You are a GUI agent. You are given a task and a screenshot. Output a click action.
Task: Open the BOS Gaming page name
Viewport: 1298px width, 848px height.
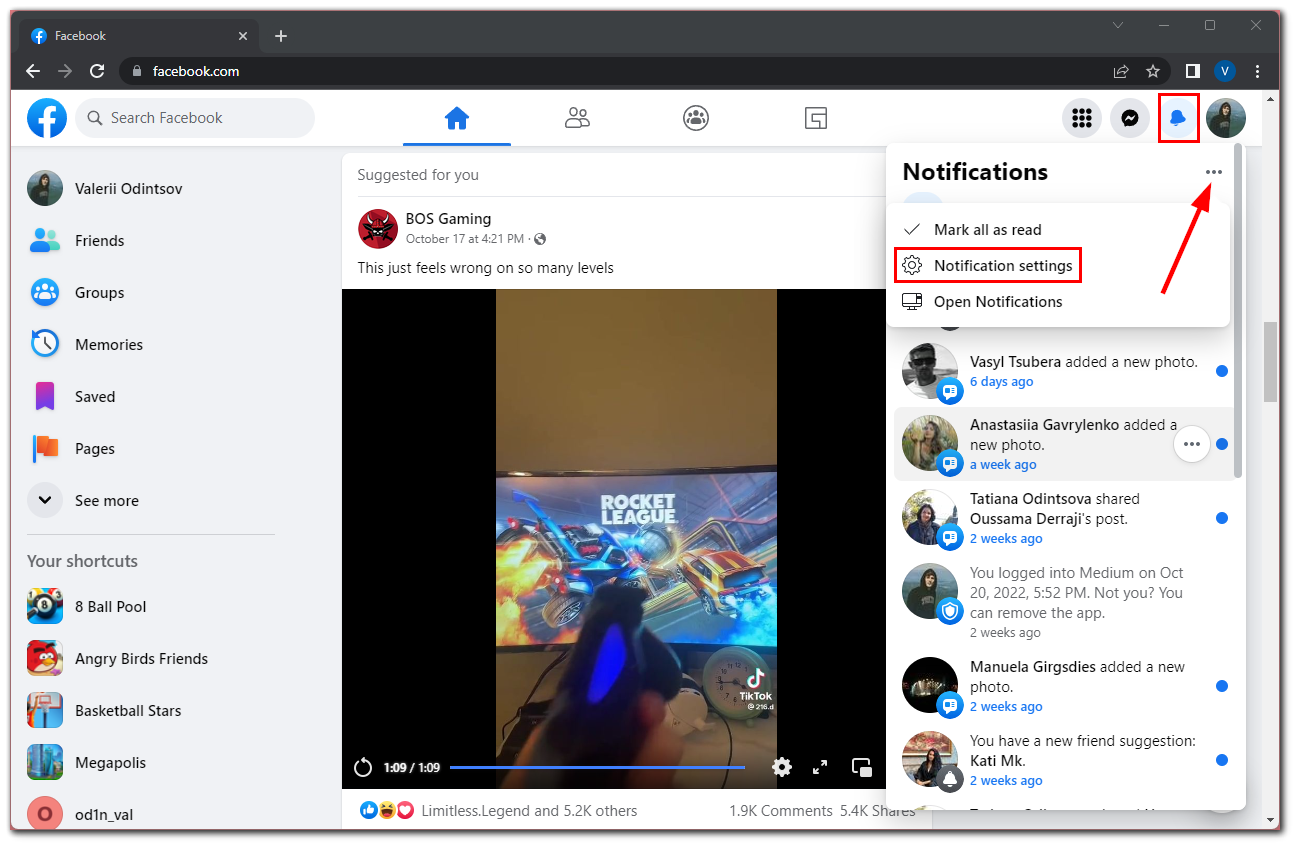pyautogui.click(x=448, y=219)
